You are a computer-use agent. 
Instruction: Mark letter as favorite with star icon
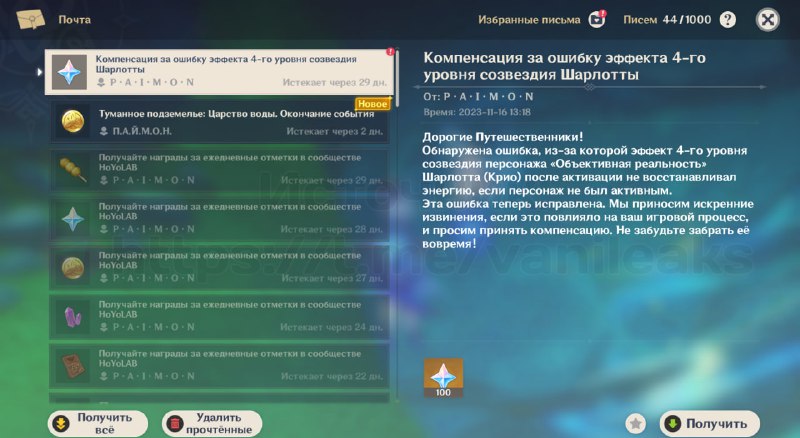click(636, 423)
